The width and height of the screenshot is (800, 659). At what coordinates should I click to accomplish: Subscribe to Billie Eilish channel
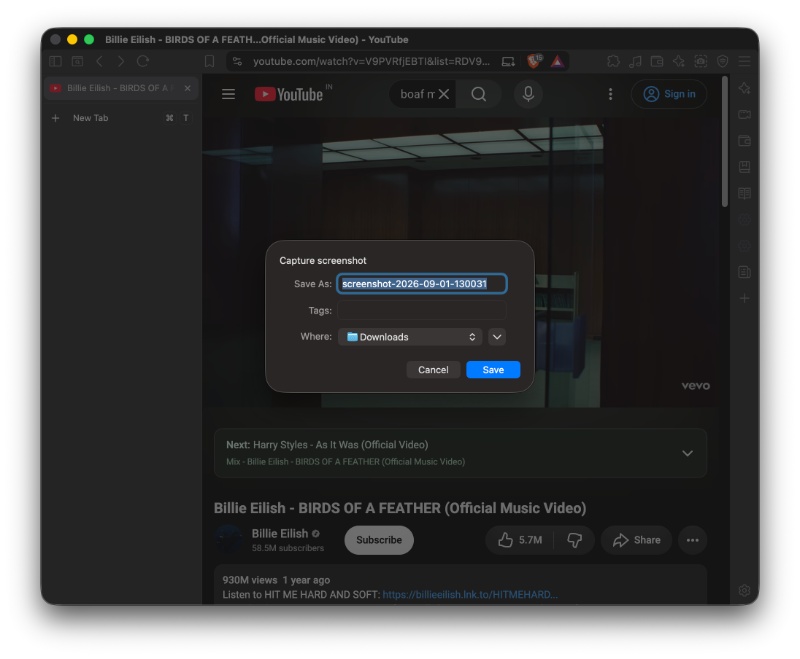(379, 540)
